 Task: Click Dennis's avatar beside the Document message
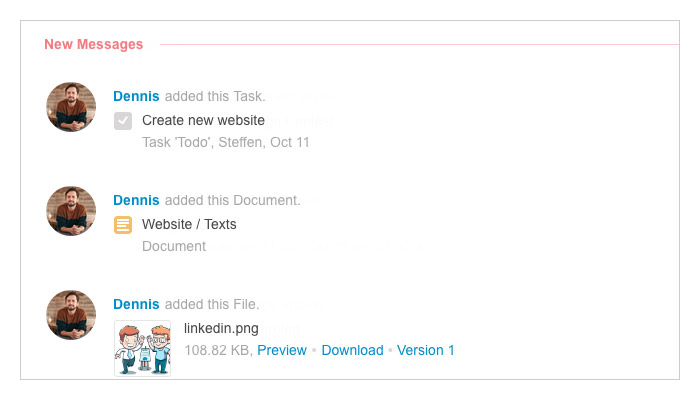click(x=71, y=211)
